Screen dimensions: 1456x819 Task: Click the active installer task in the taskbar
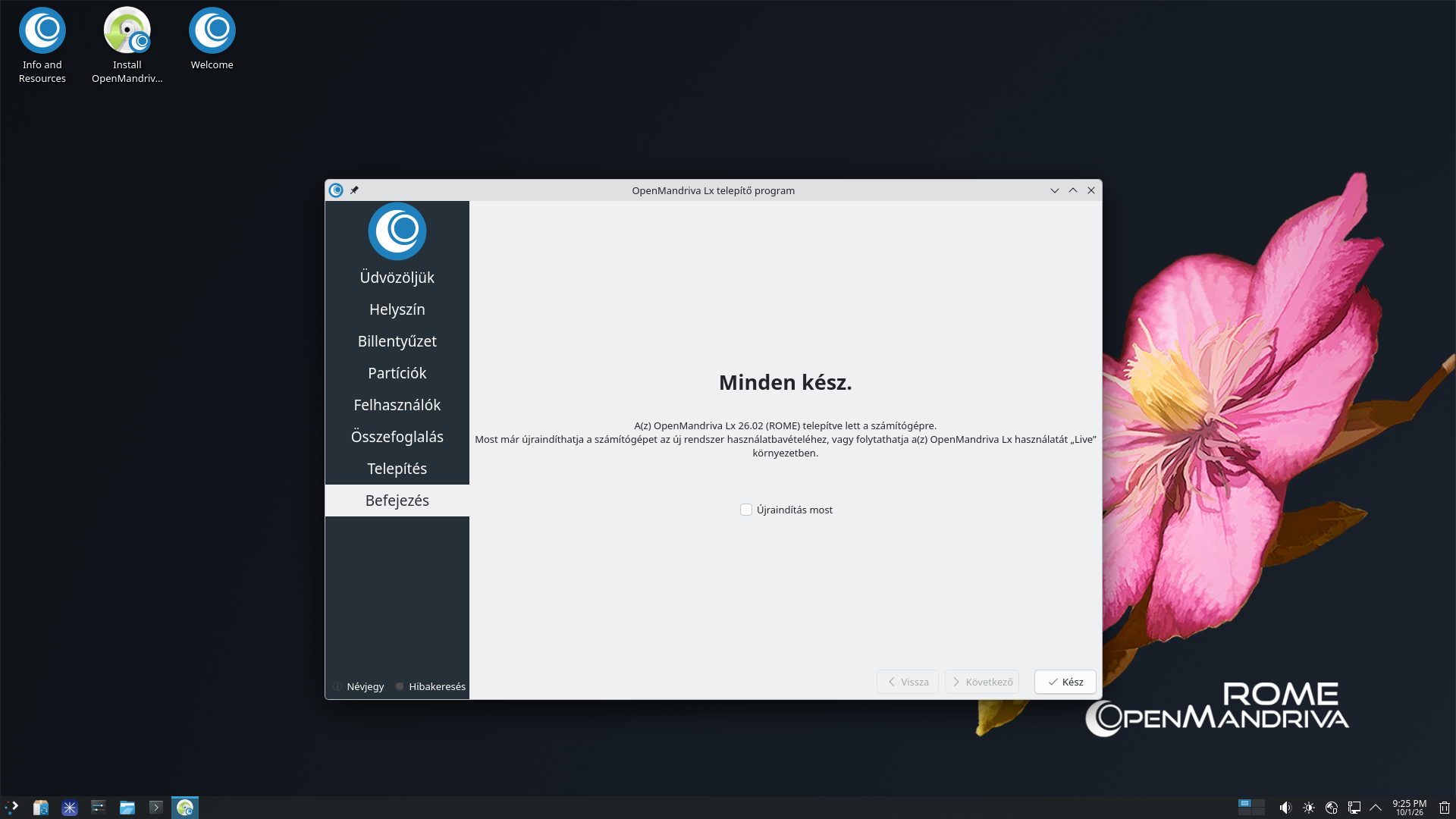click(185, 808)
